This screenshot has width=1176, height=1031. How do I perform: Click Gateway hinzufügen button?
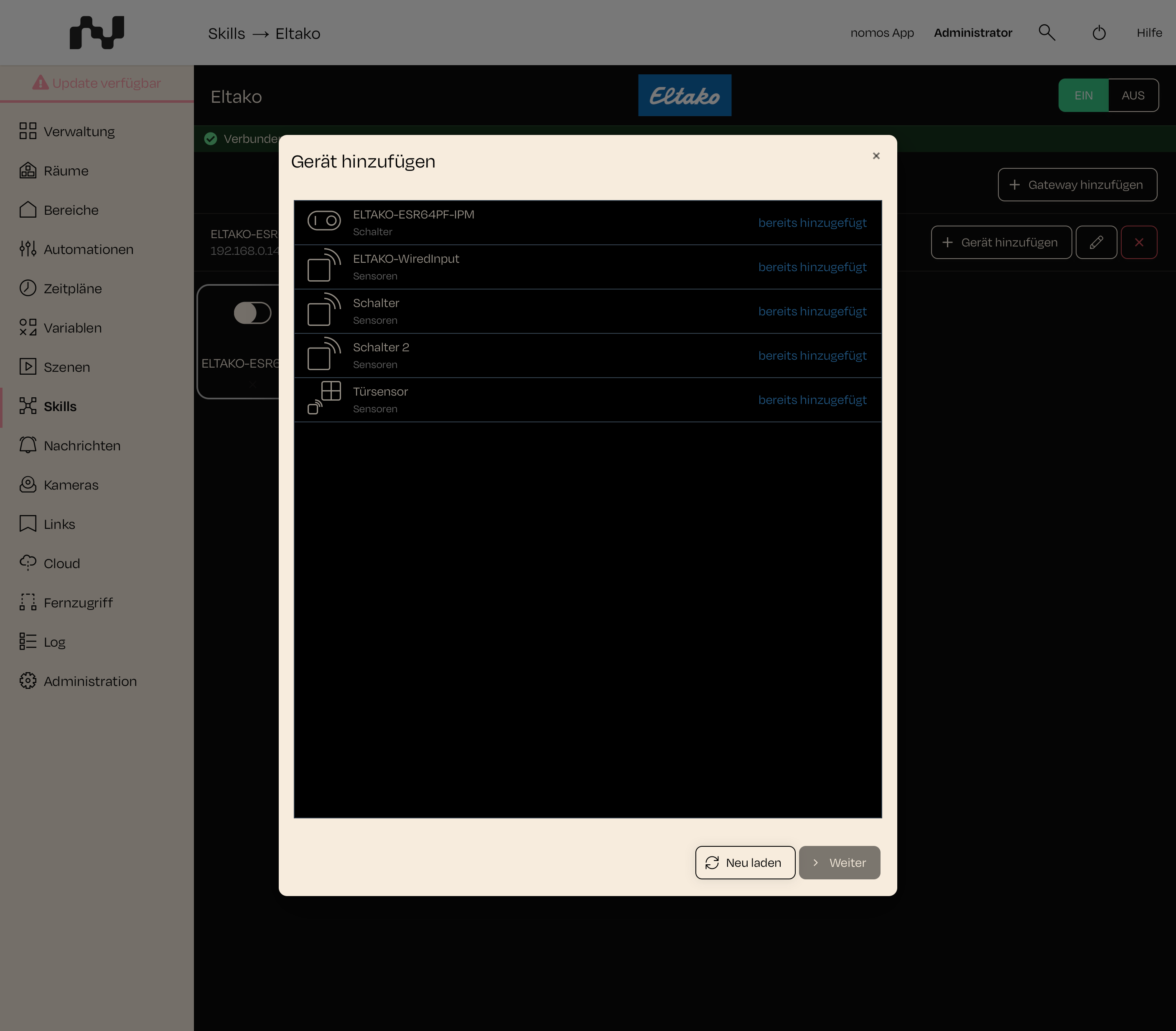[1077, 185]
